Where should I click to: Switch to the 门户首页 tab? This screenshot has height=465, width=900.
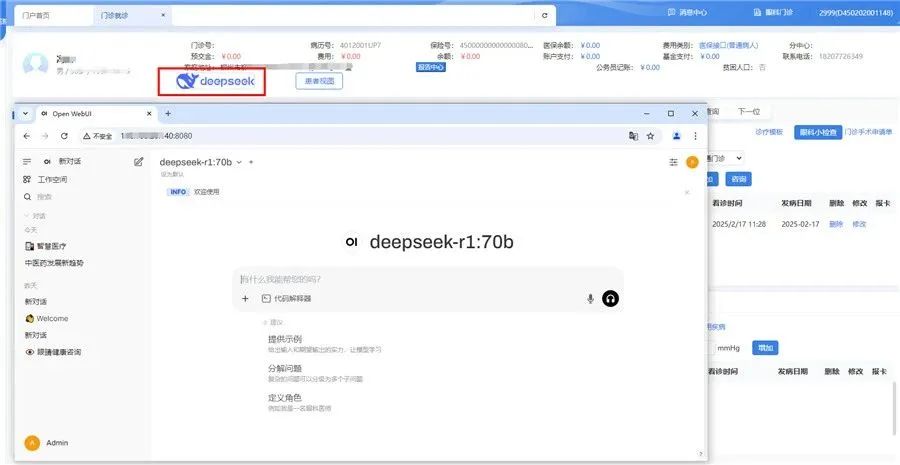(36, 16)
